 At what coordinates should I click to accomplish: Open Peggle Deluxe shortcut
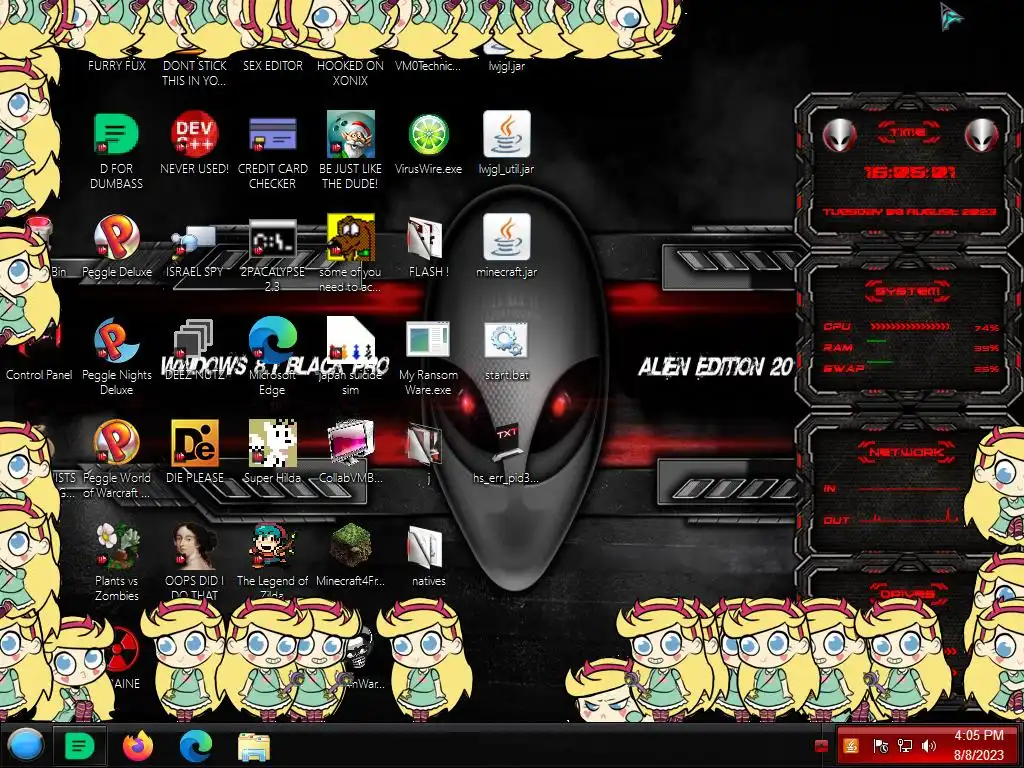coord(116,237)
